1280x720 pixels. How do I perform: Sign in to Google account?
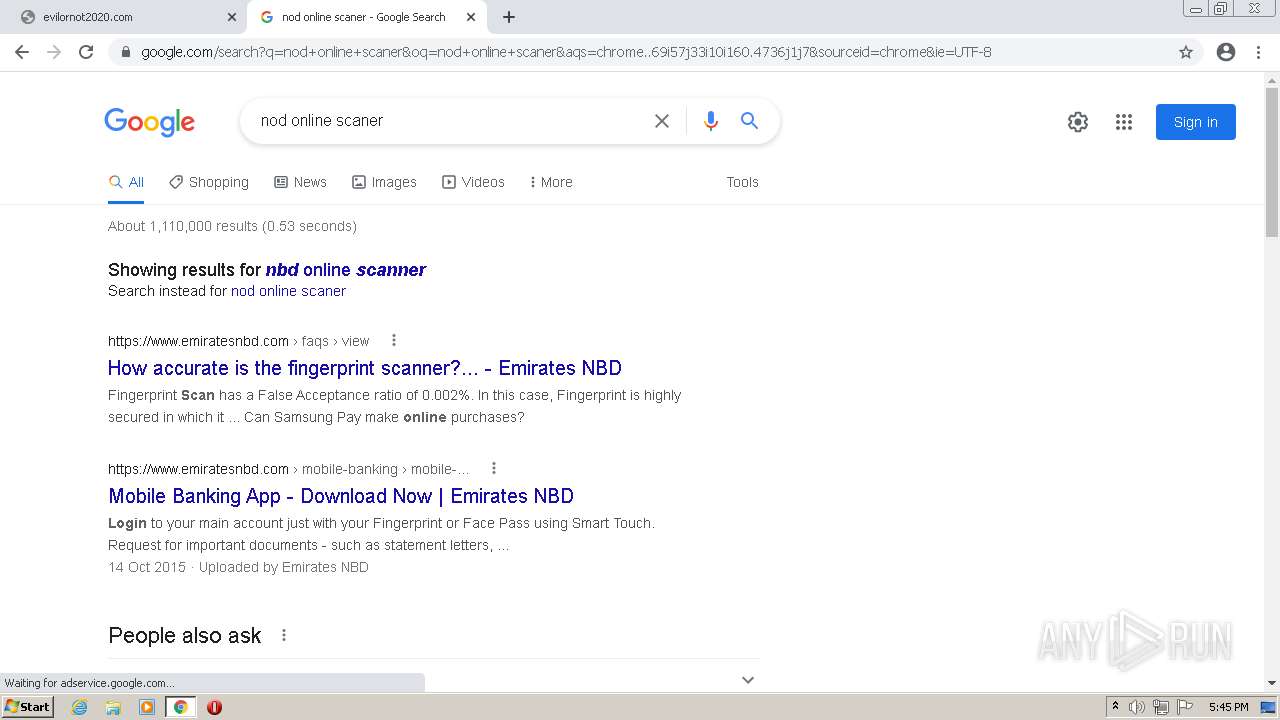click(1196, 122)
